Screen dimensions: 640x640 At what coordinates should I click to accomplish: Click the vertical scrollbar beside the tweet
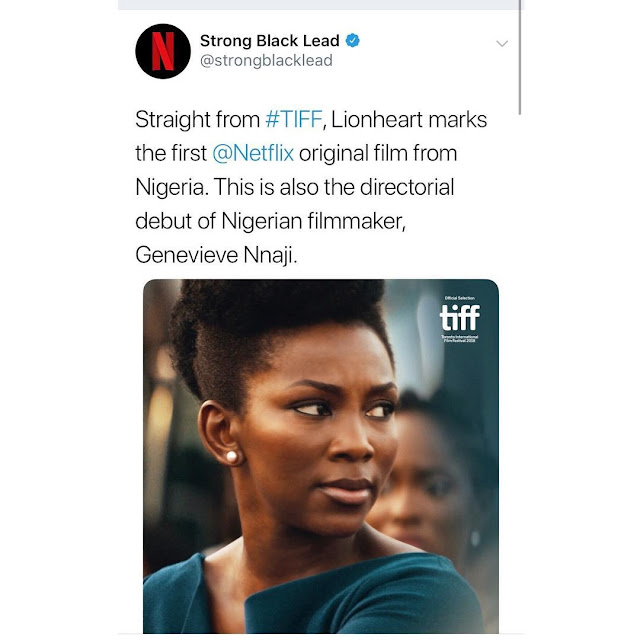click(520, 57)
